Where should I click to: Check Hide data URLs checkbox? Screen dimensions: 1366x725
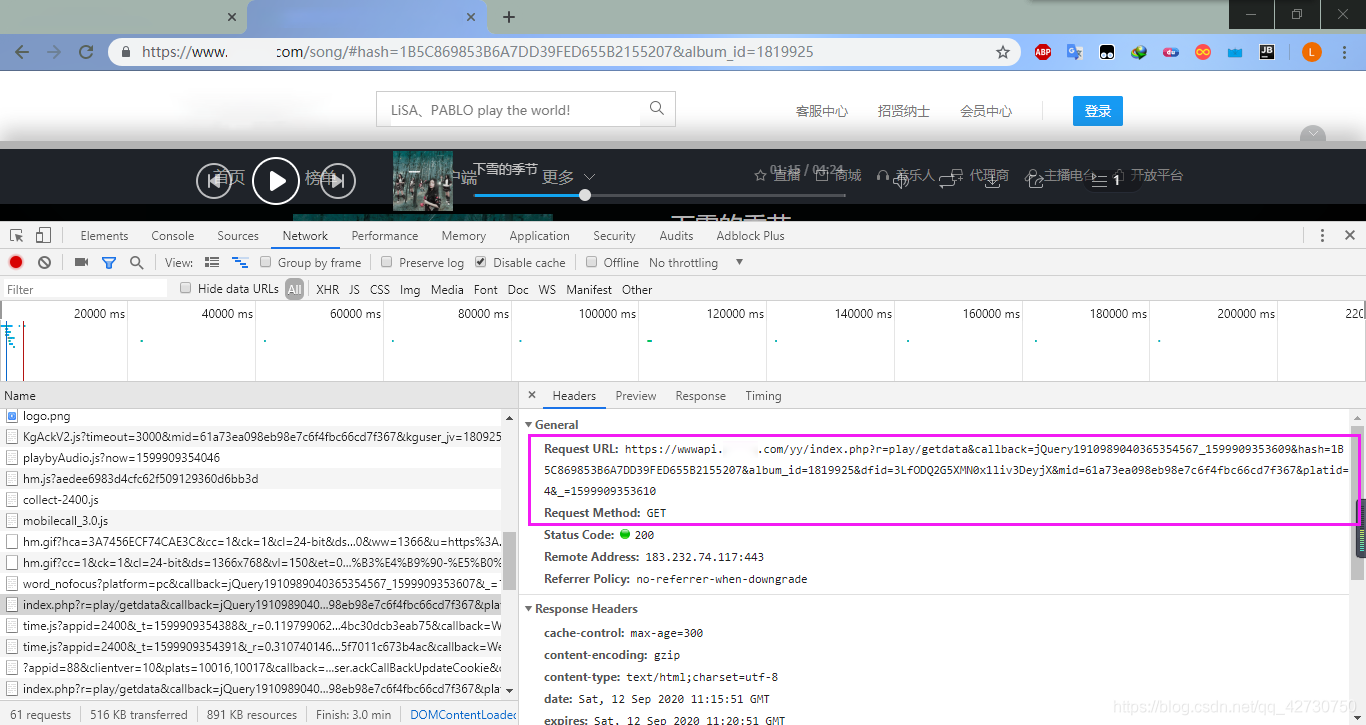coord(186,288)
